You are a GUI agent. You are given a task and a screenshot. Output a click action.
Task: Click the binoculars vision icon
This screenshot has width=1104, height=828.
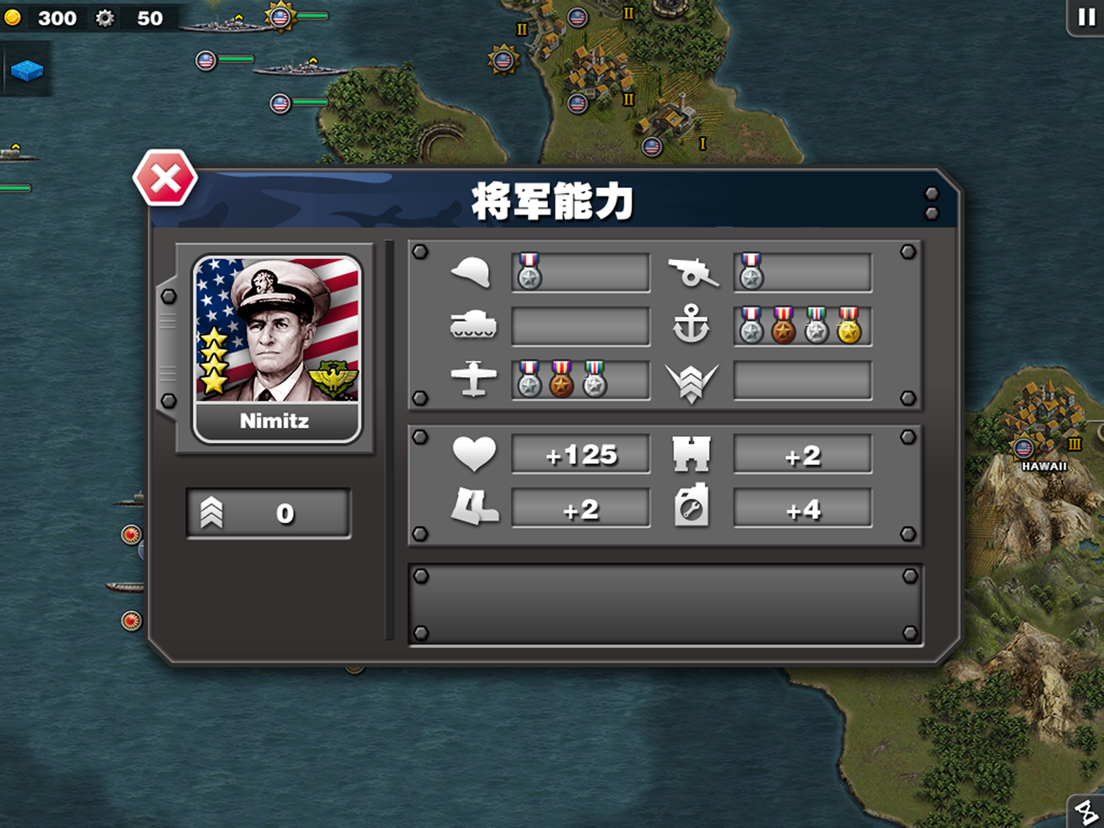[x=691, y=454]
